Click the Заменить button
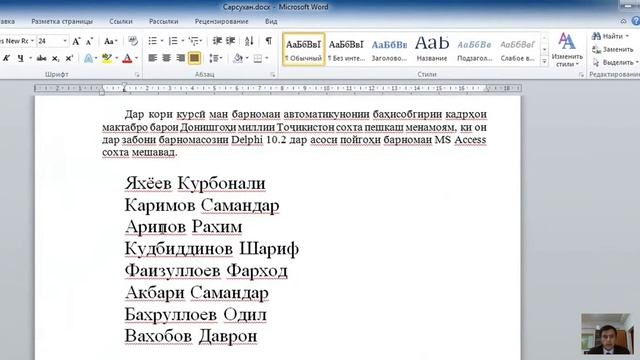This screenshot has width=640, height=360. tap(613, 49)
